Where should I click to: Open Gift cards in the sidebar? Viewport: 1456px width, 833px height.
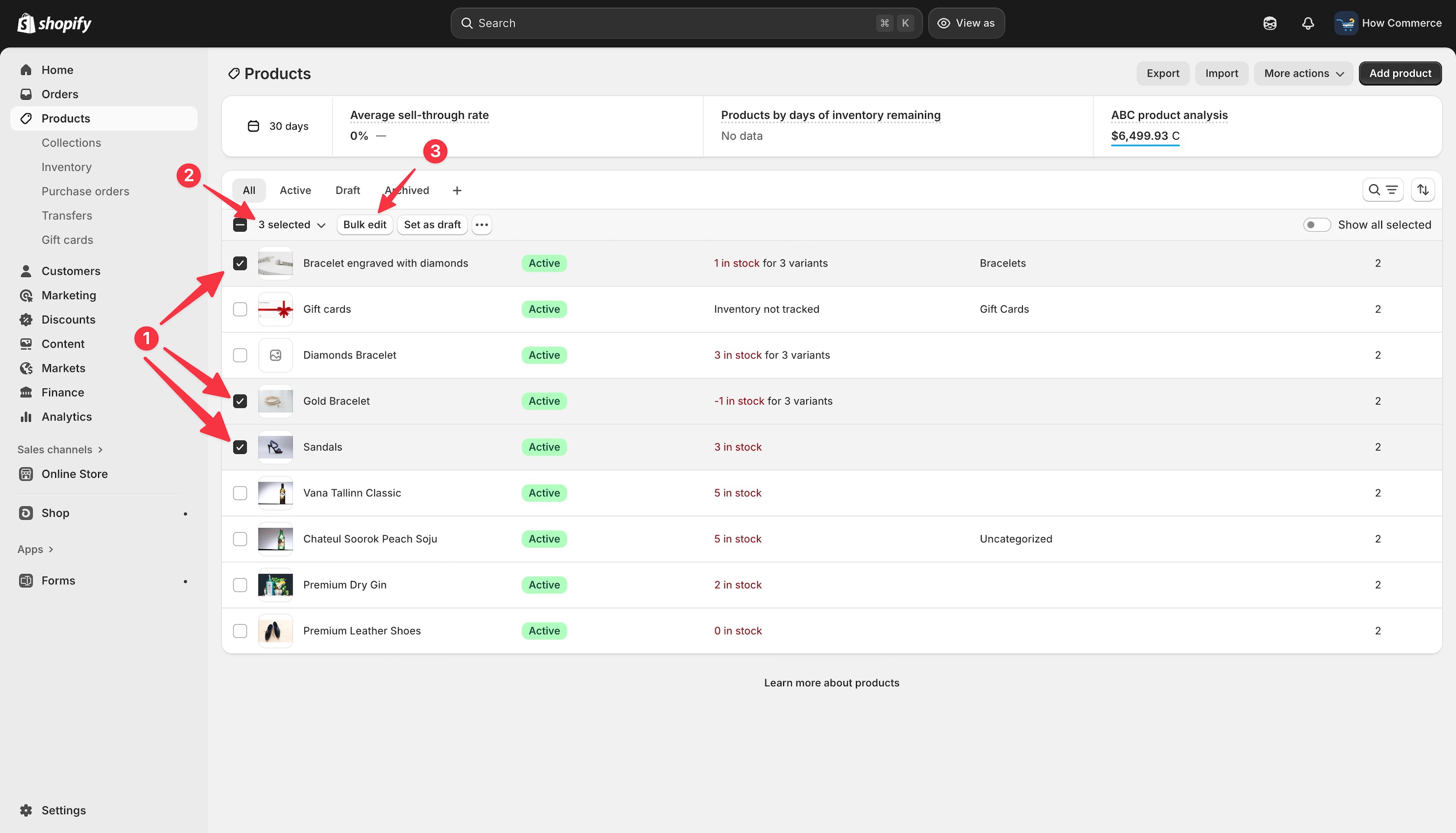[67, 240]
